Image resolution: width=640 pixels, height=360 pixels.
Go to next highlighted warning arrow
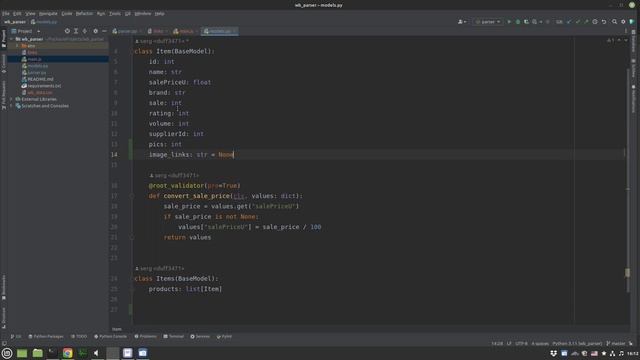coord(626,40)
